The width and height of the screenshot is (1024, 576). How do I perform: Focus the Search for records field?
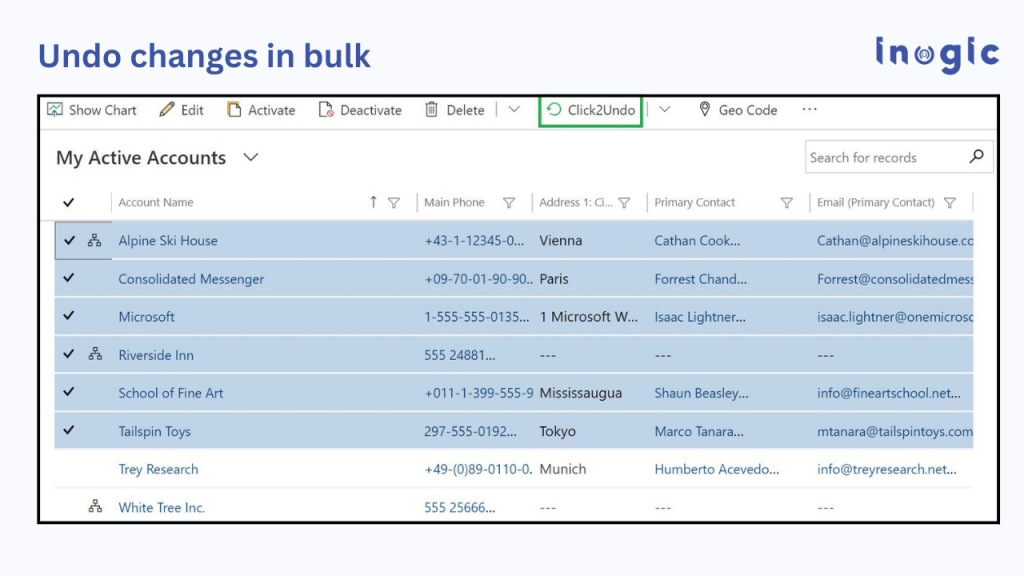point(886,157)
